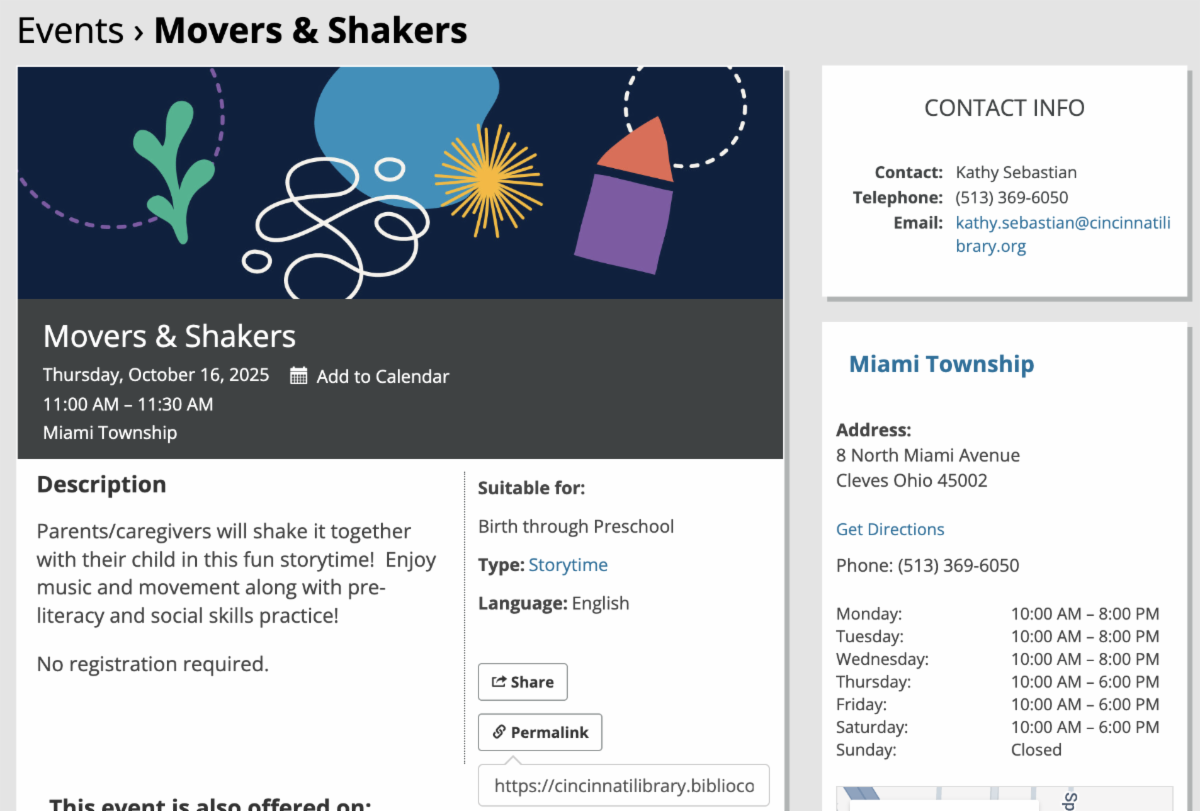Select the permalink URL text field
Screen dimensions: 1200x811
(x=623, y=786)
